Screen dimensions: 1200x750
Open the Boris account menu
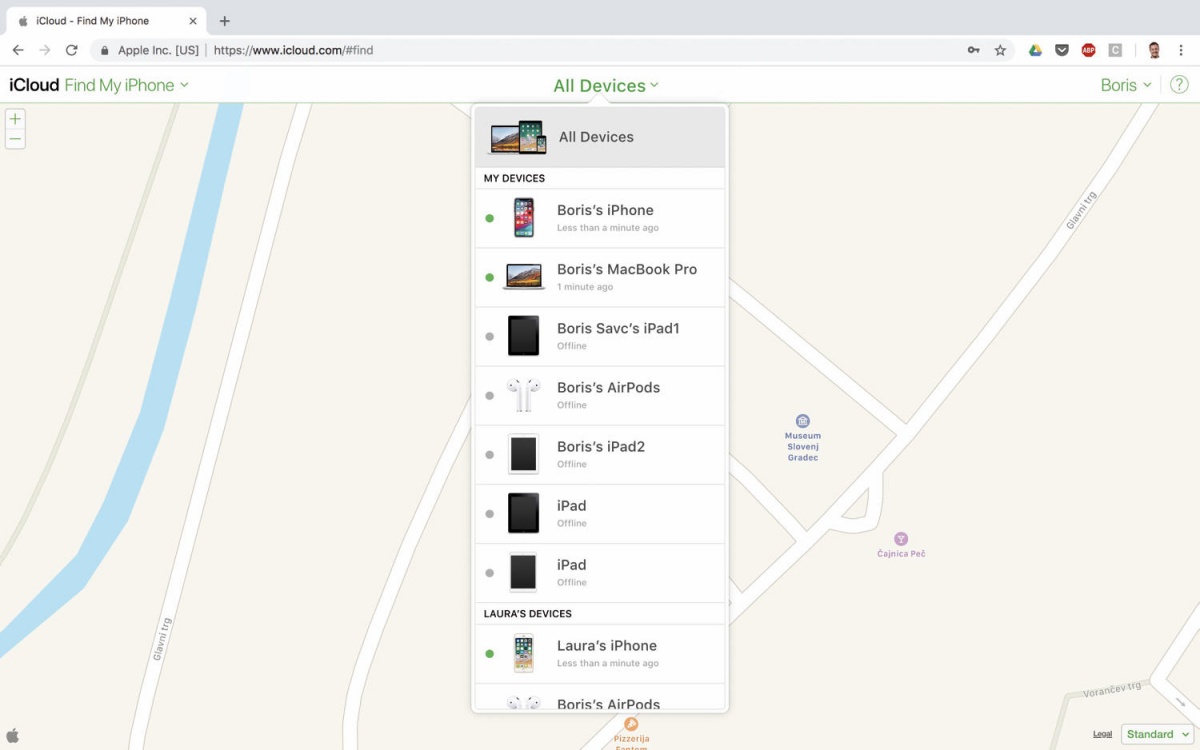(1126, 85)
